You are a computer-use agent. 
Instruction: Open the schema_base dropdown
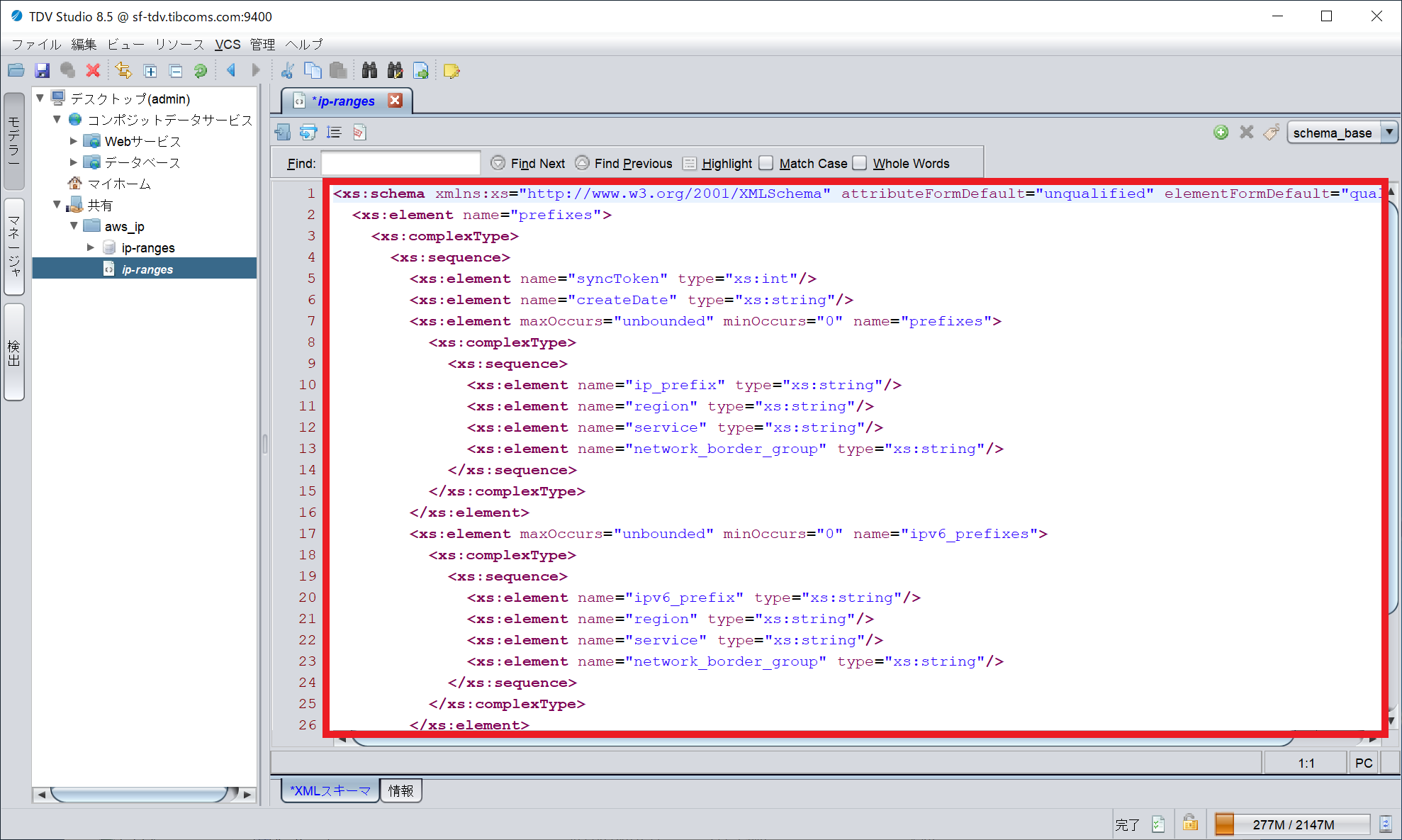[x=1389, y=132]
